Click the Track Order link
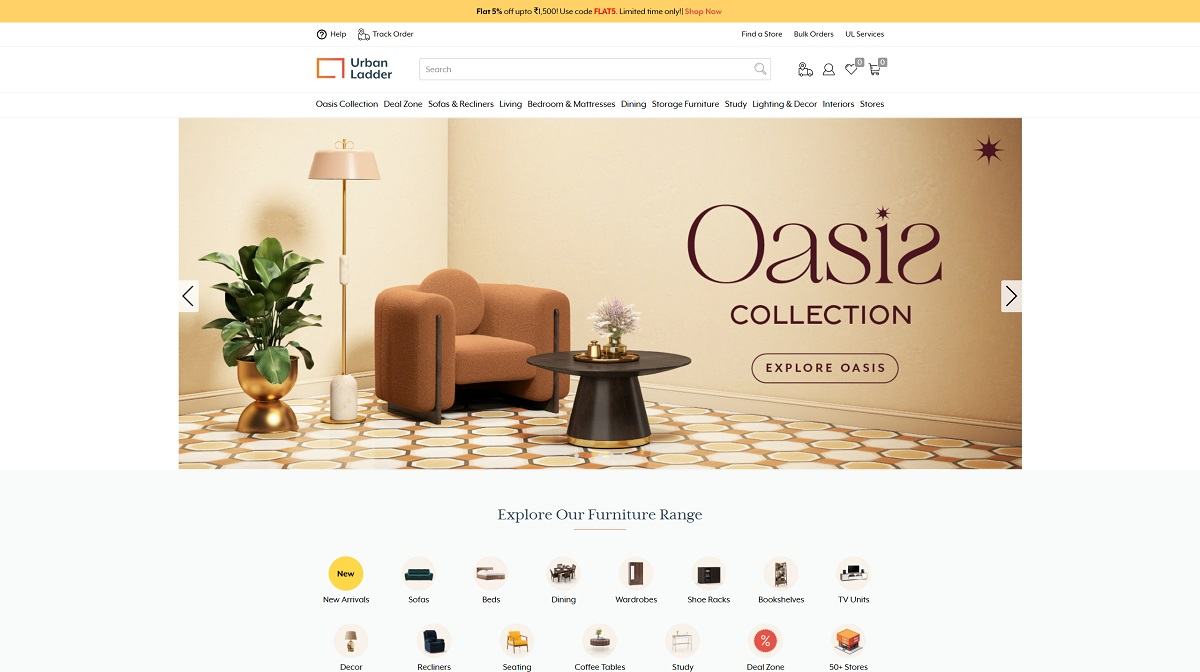 click(385, 34)
